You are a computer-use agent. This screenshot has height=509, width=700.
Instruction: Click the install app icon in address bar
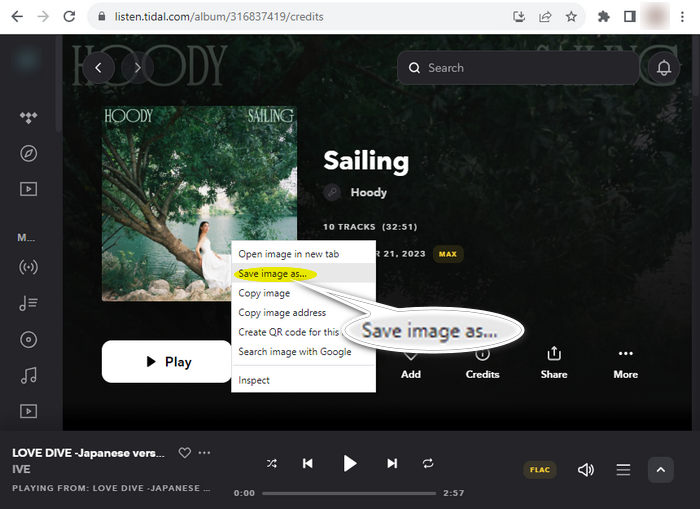tap(519, 17)
